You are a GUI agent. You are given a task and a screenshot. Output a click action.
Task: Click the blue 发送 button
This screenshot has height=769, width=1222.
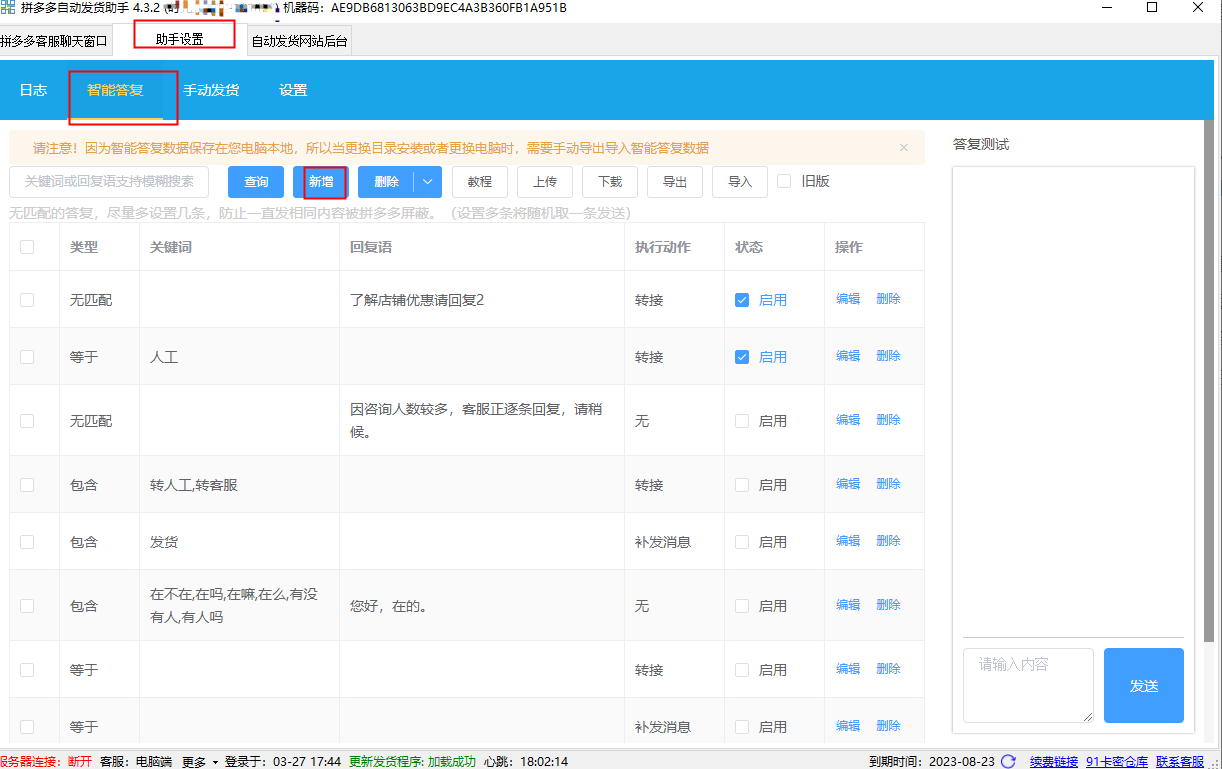coord(1144,686)
